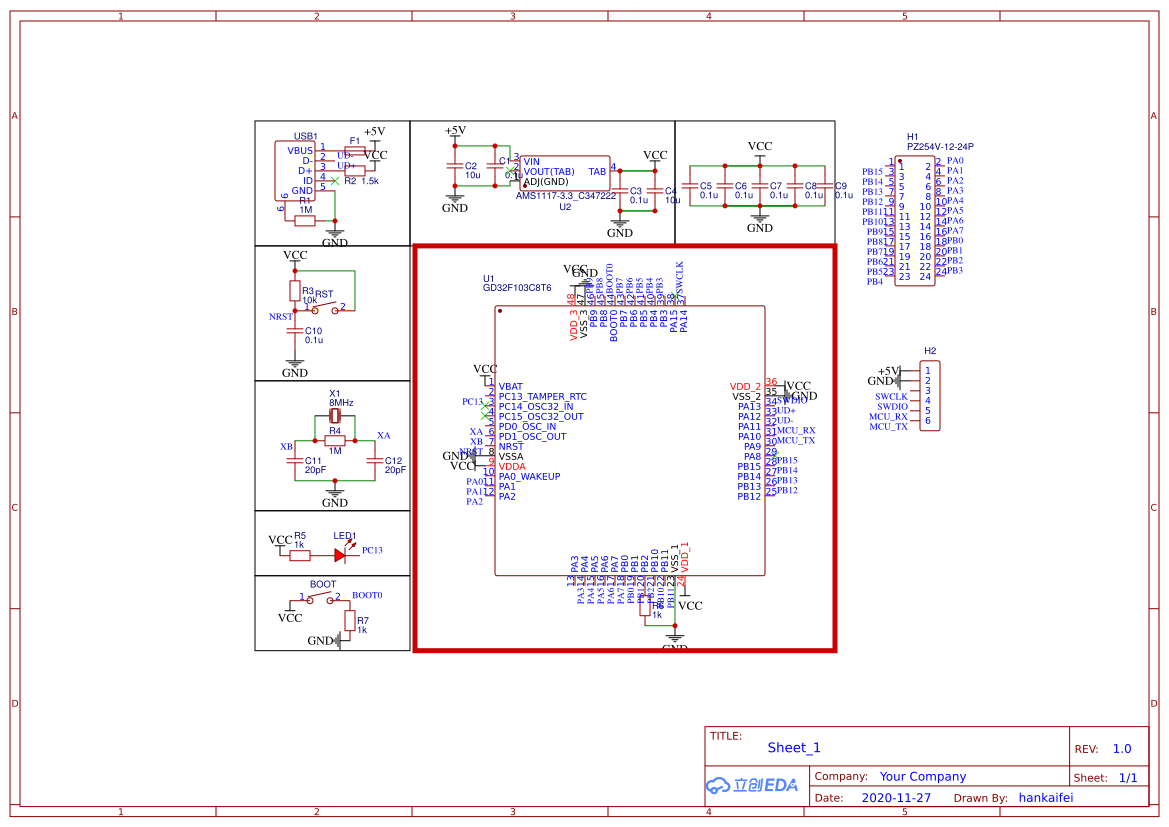
Task: Select the MCU_TX net label at H2
Action: [889, 427]
